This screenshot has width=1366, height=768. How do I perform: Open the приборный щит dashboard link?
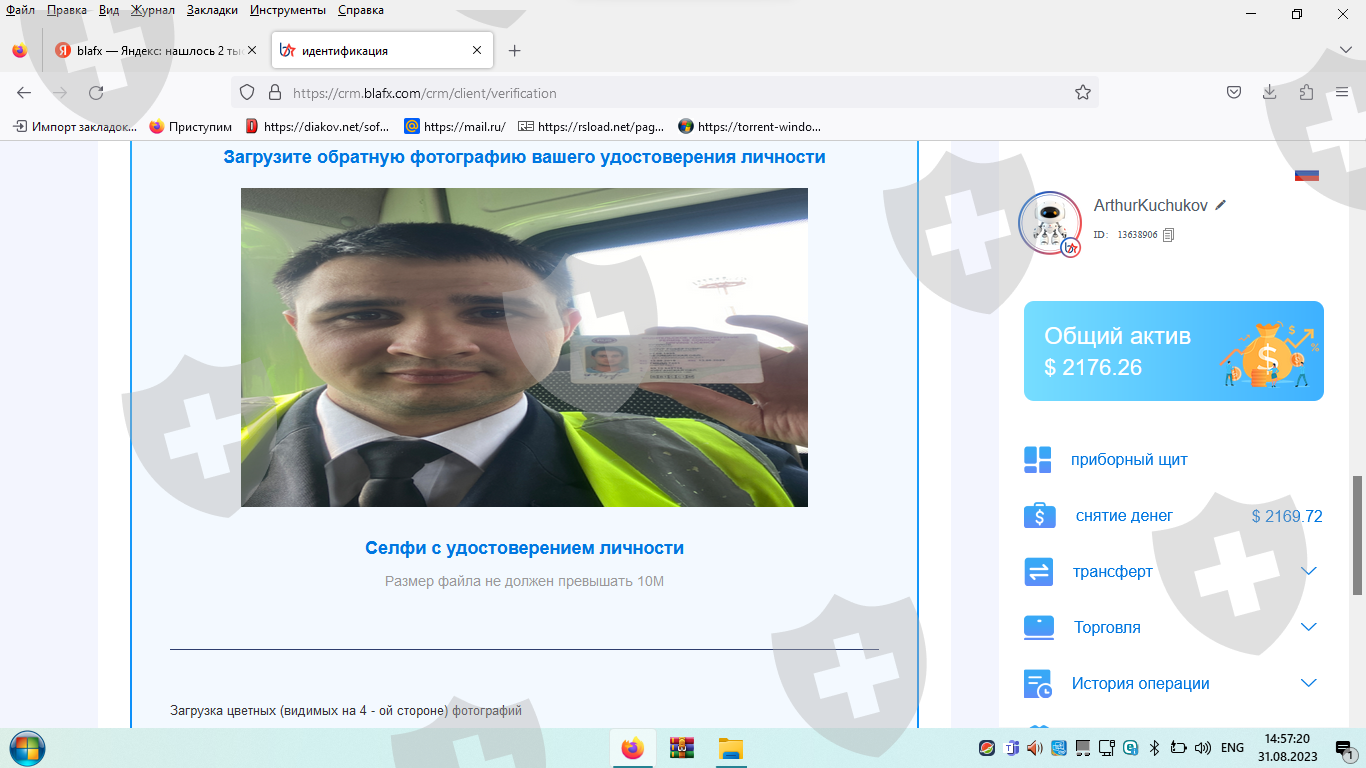[x=1128, y=460]
